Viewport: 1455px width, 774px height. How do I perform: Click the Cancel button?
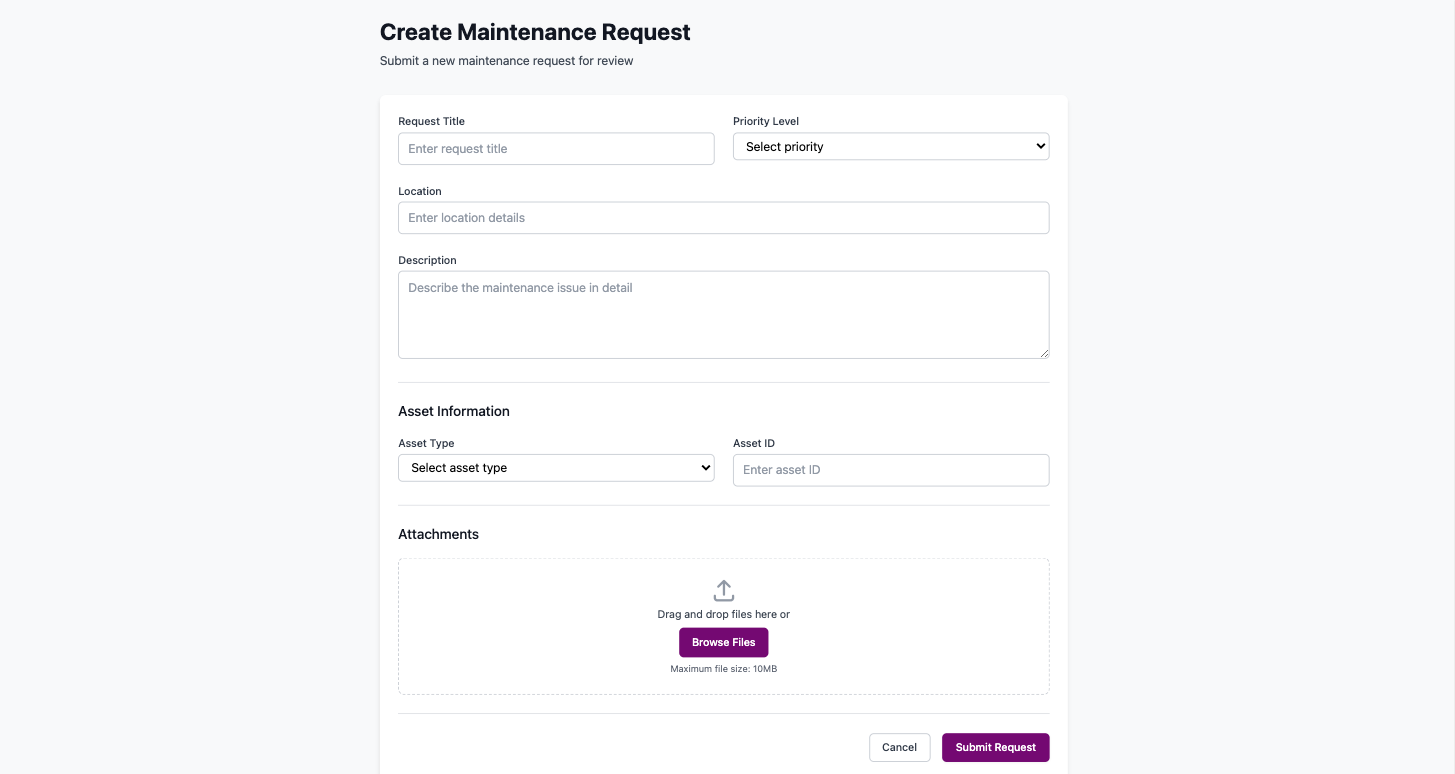click(x=898, y=747)
